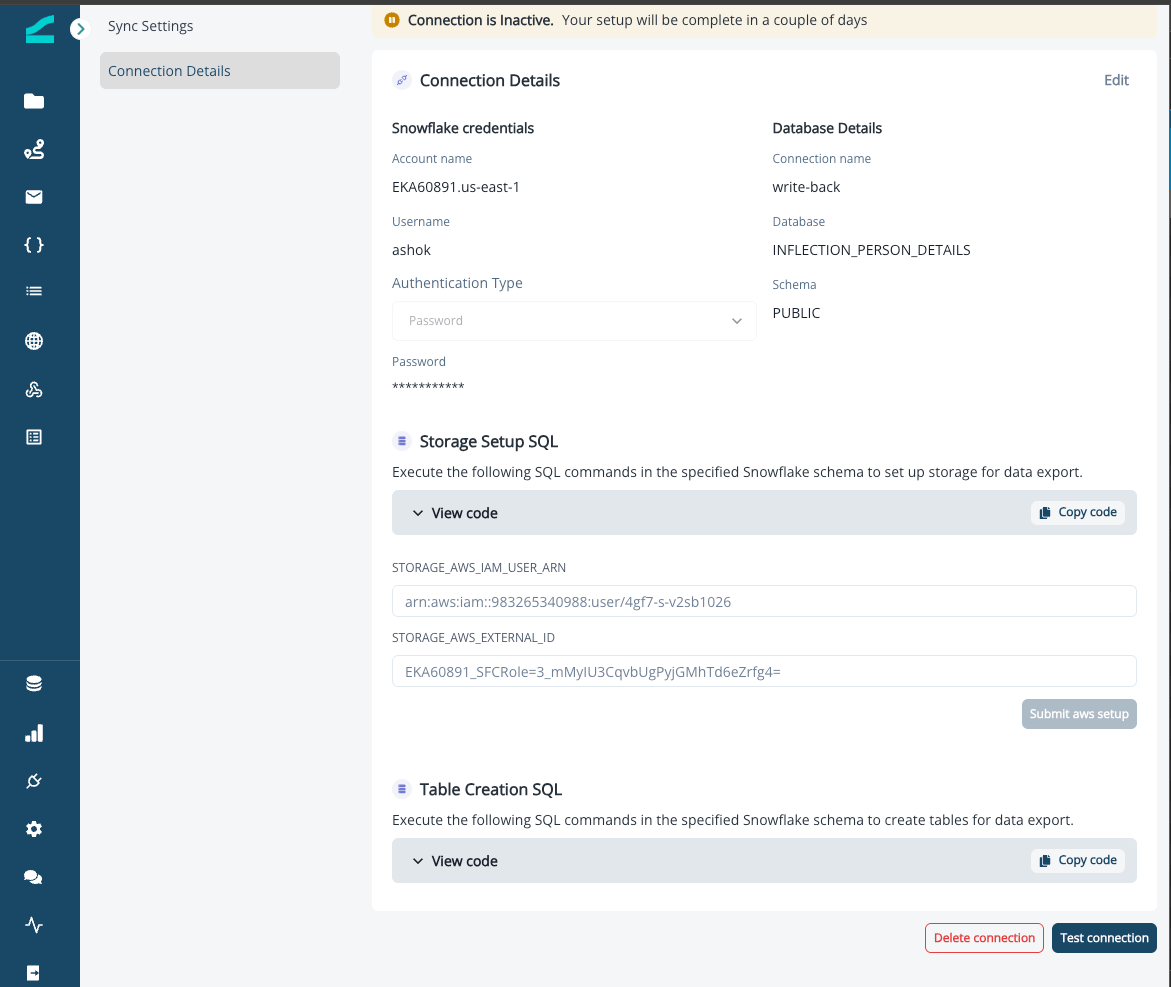1171x987 pixels.
Task: Open the plug integrations icon
Action: pyautogui.click(x=34, y=781)
